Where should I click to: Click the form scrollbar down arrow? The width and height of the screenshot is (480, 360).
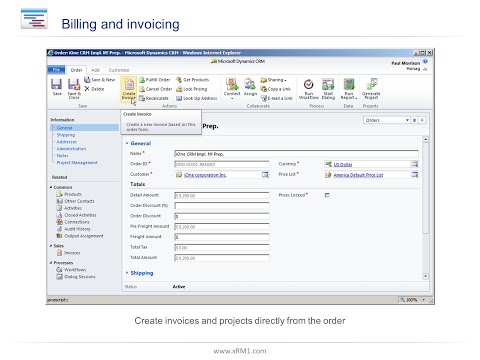pyautogui.click(x=425, y=276)
